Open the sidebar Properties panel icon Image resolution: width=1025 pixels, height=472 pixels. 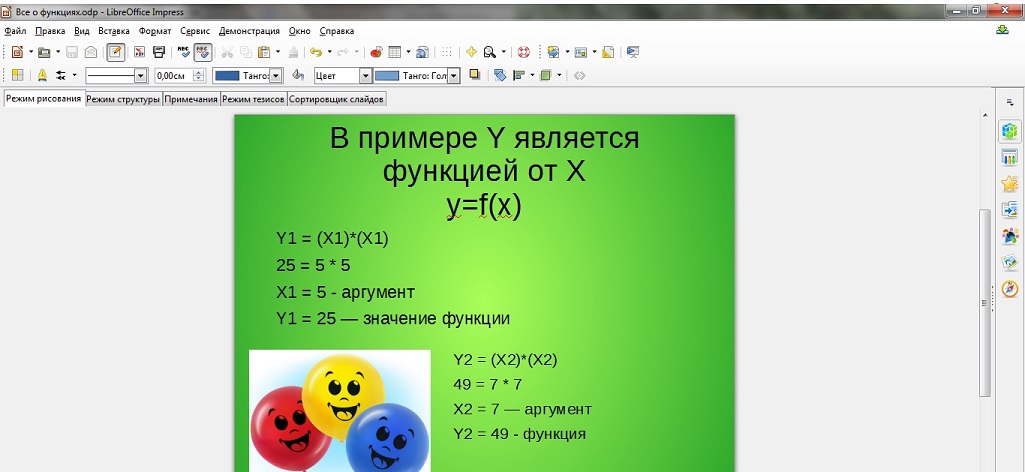click(x=1009, y=132)
